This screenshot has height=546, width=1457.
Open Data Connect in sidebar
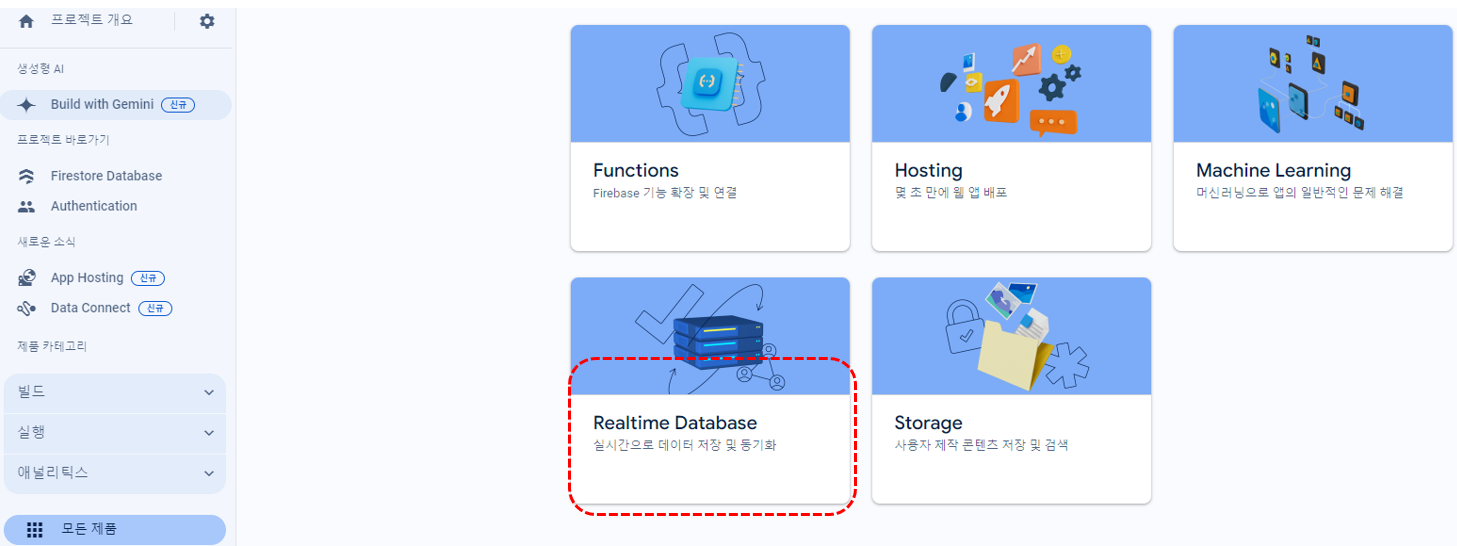click(91, 308)
